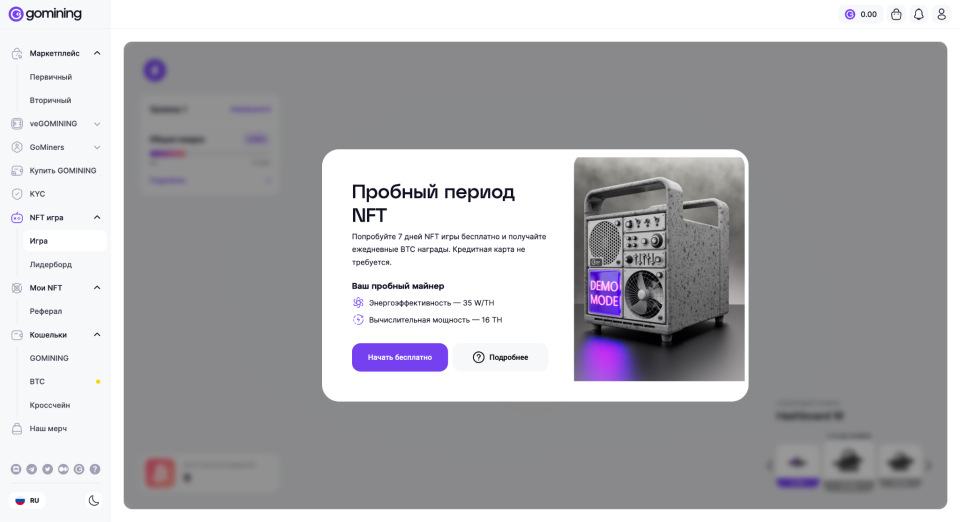Open the Telegram social link icon
This screenshot has width=960, height=522.
31,469
